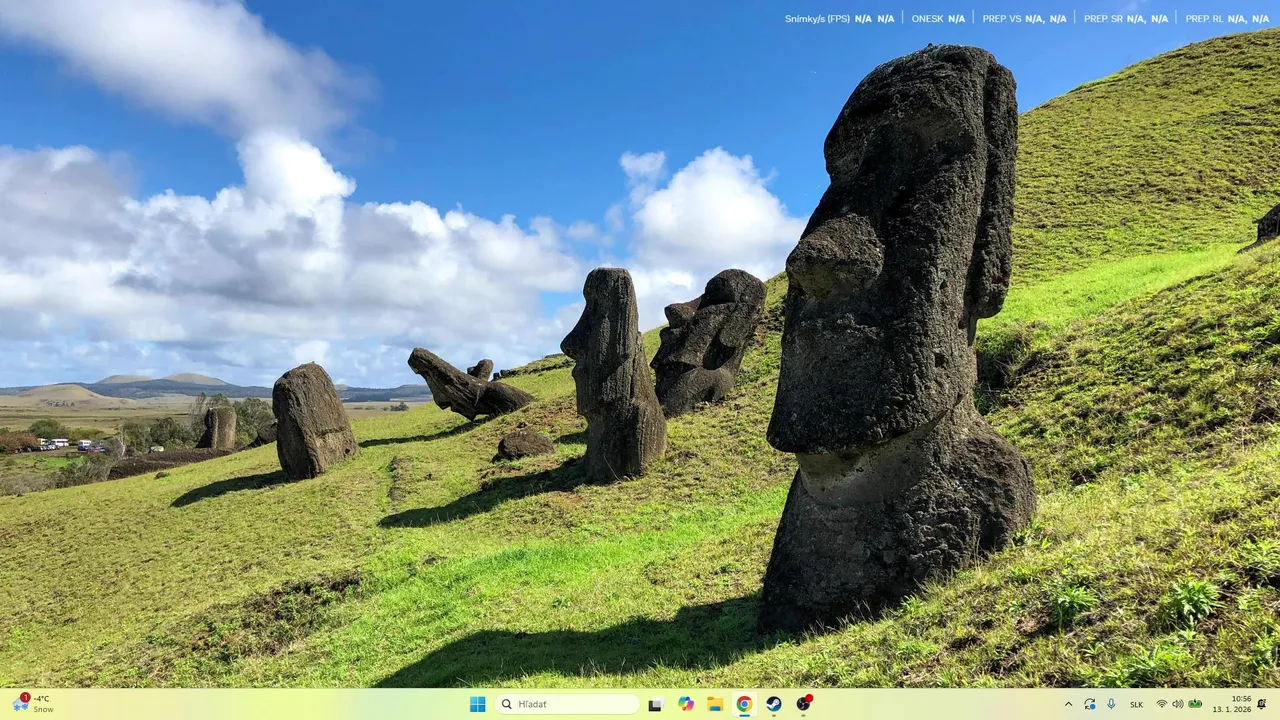Click the Snímky/s (FPS) overlay readout
Image resolution: width=1280 pixels, height=720 pixels.
click(839, 18)
